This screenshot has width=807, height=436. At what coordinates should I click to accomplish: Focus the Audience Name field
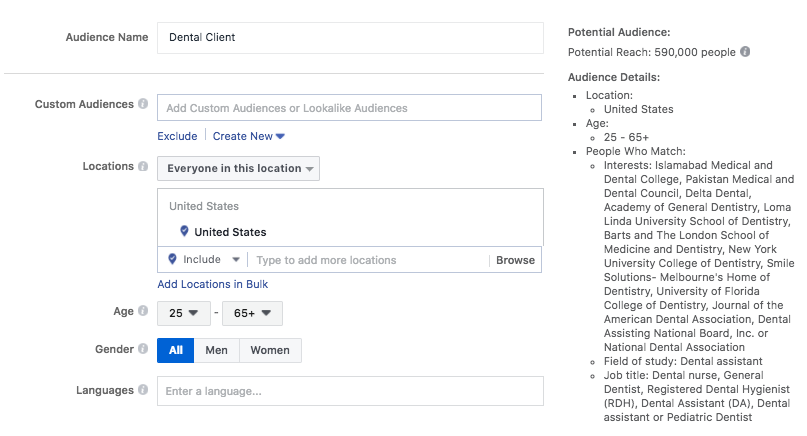pyautogui.click(x=350, y=38)
